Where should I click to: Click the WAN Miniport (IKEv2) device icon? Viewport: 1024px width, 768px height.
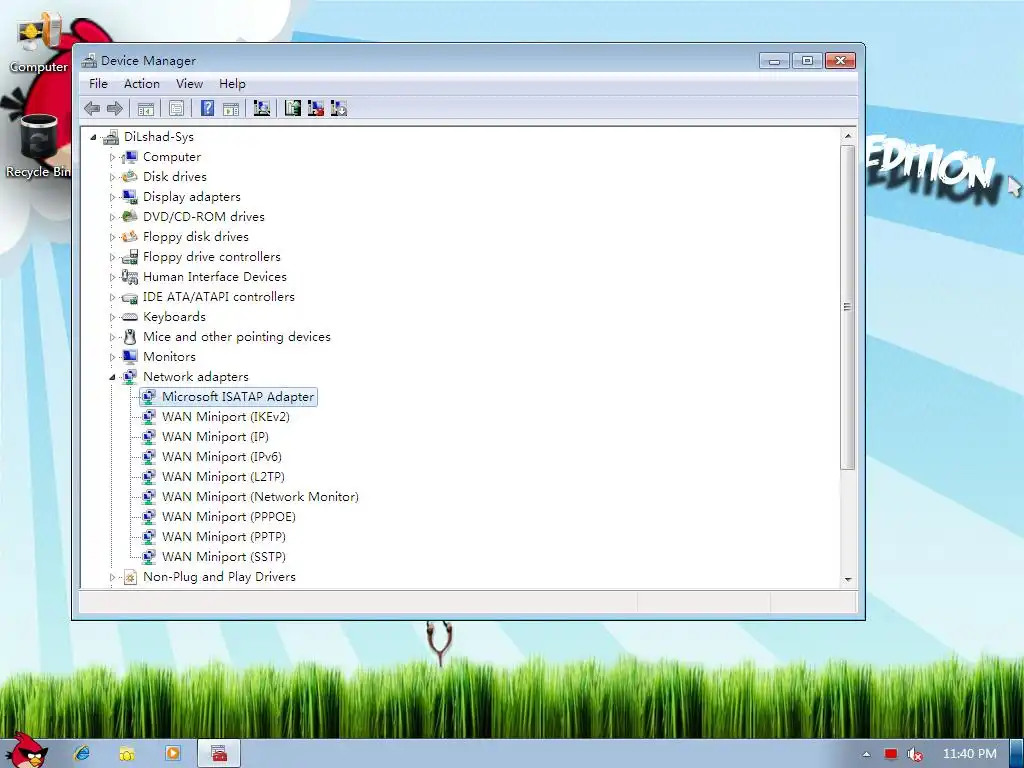point(149,417)
